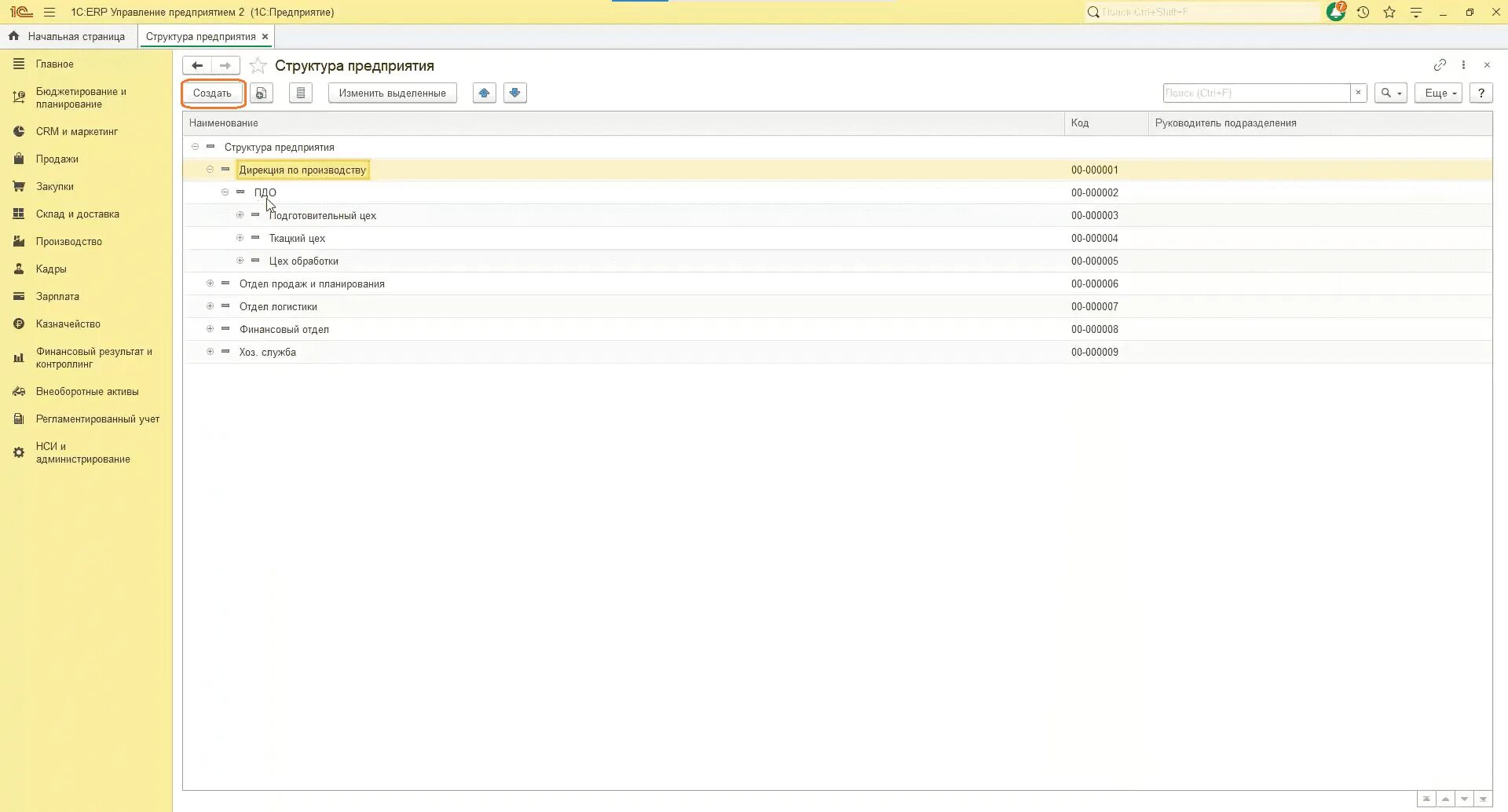Open Кадры section

pyautogui.click(x=51, y=269)
